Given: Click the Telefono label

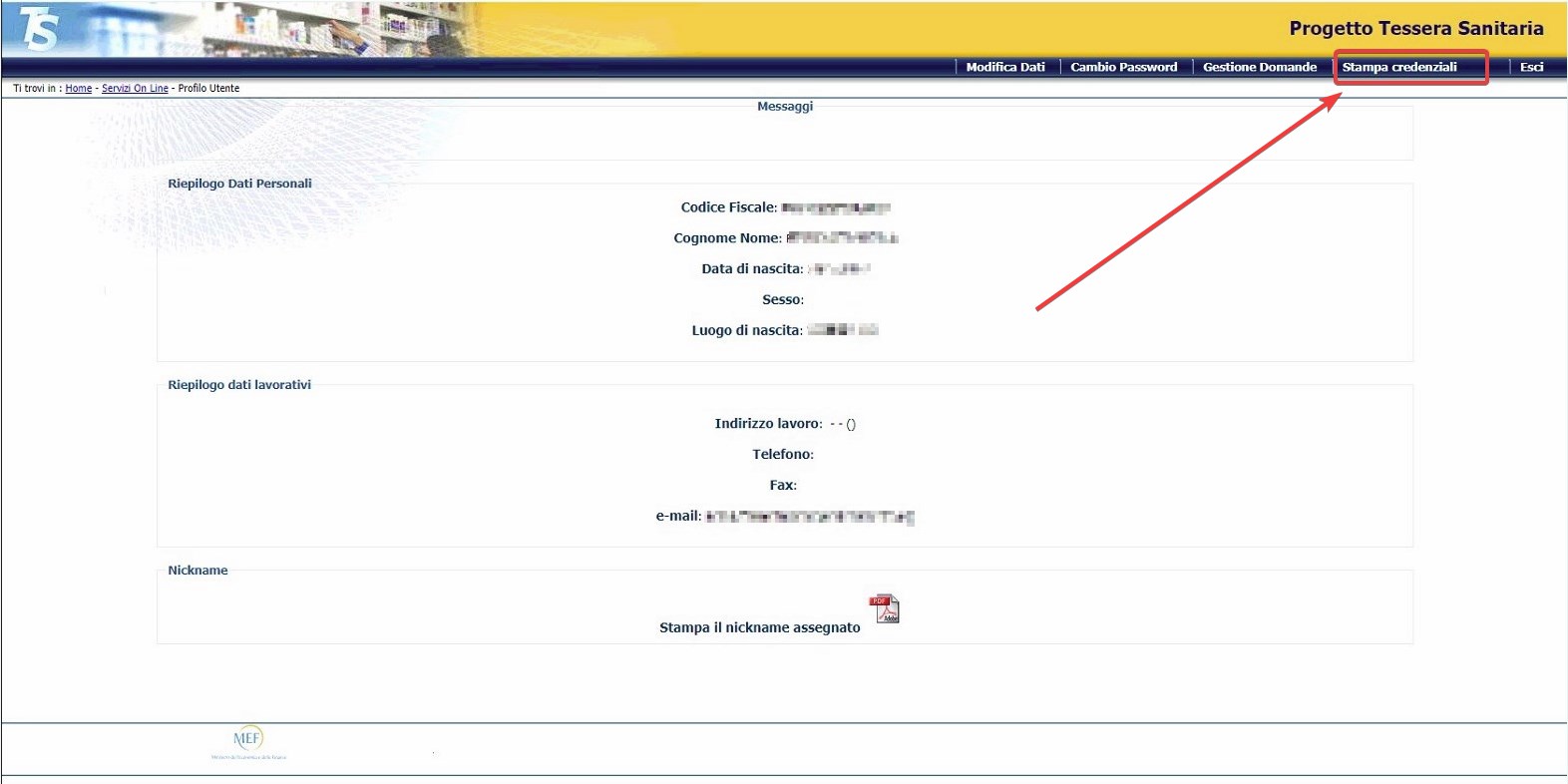Looking at the screenshot, I should (x=783, y=455).
